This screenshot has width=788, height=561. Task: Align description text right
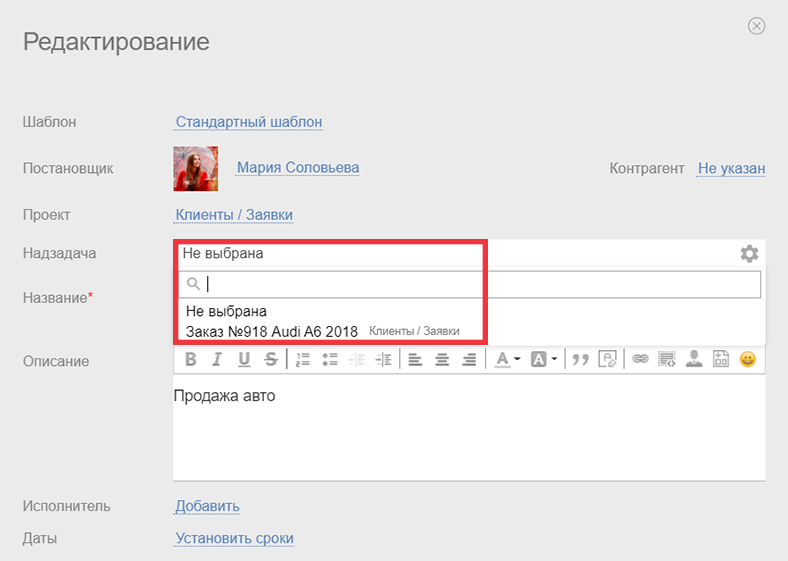coord(469,359)
